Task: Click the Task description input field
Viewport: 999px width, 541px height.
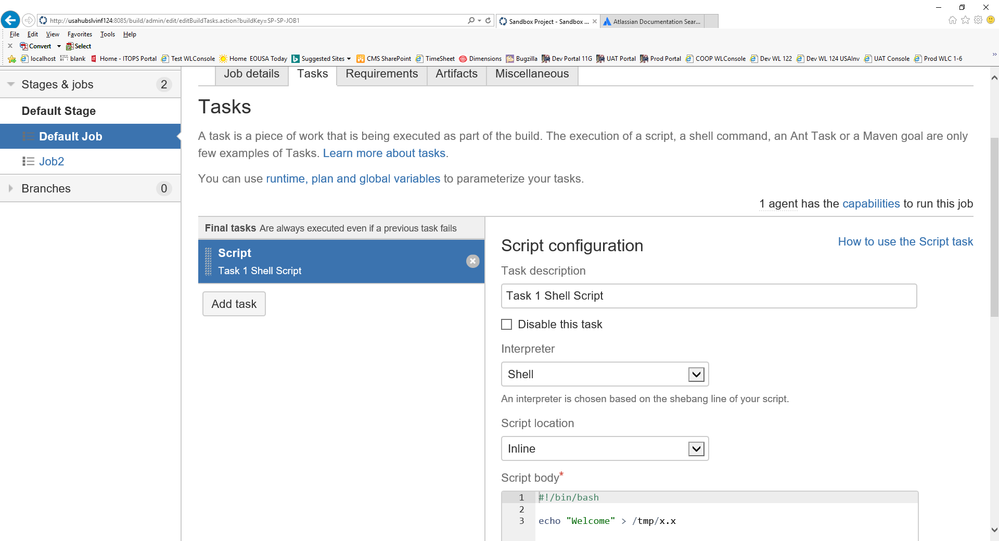Action: click(709, 296)
